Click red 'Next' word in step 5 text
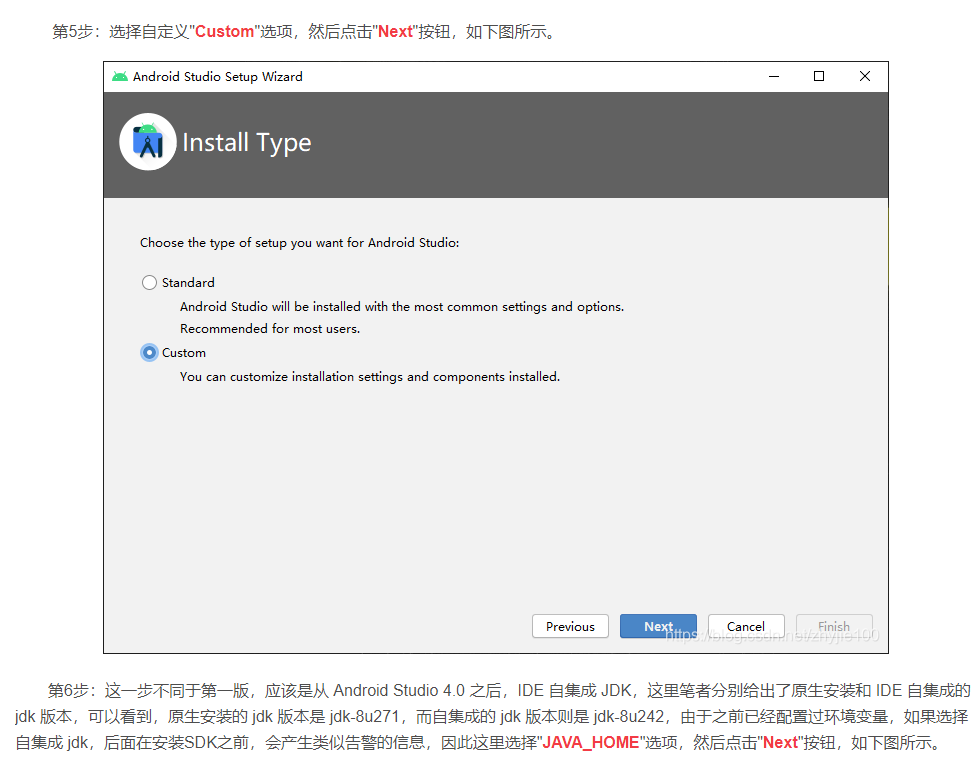The width and height of the screenshot is (977, 757). 396,32
